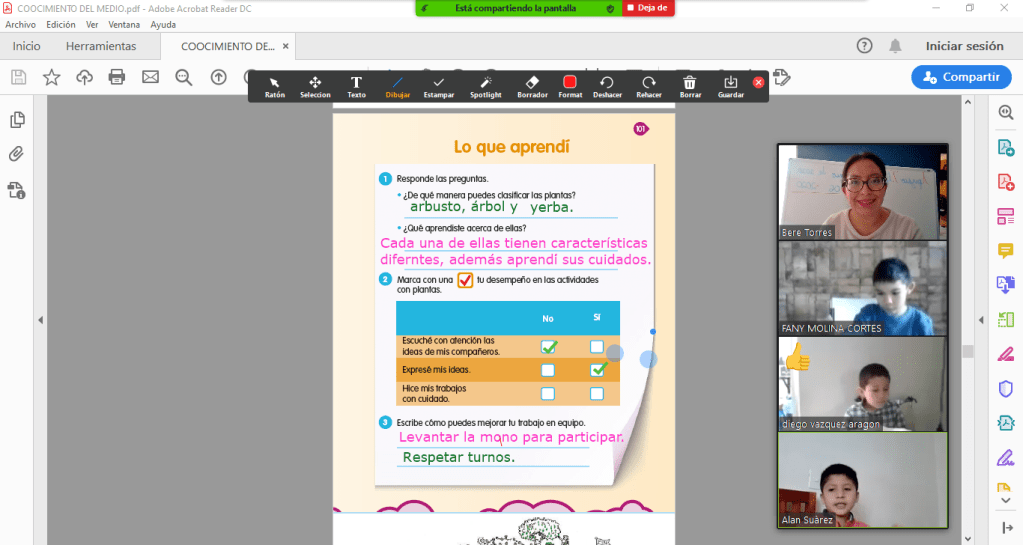Screen dimensions: 1023x545
Task: Expand the left navigation pane arrow
Action: point(40,320)
